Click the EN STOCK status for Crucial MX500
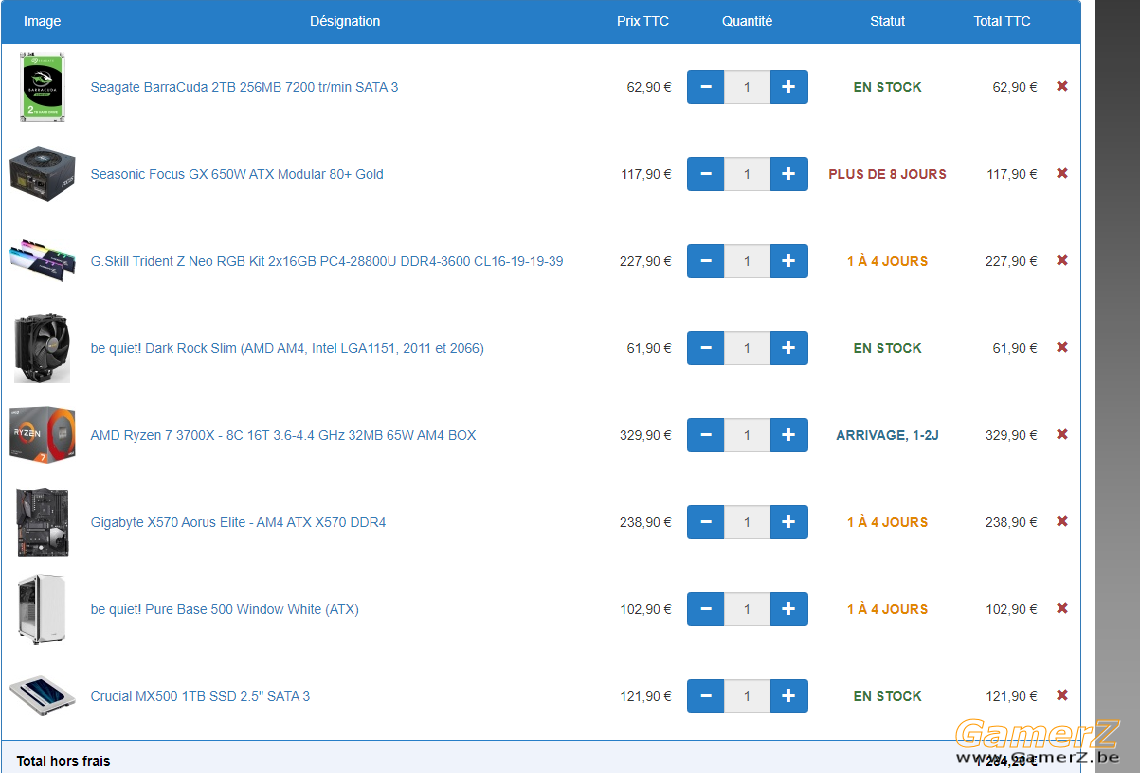 click(888, 696)
